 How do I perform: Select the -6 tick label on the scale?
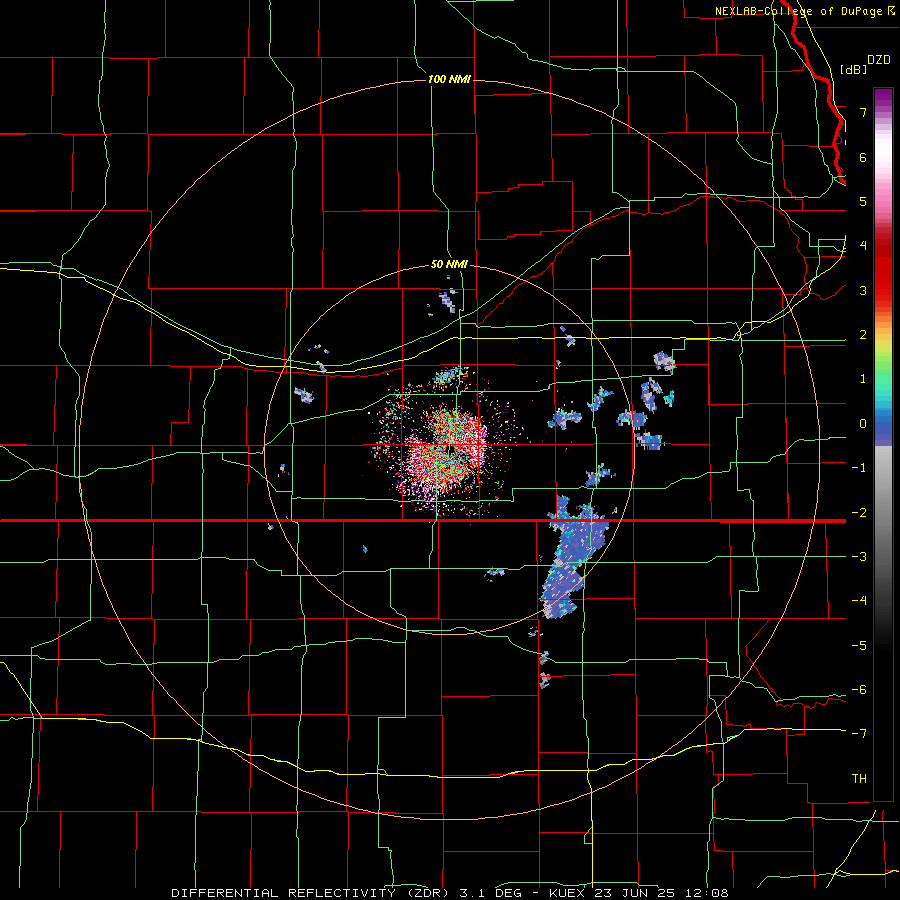point(859,690)
